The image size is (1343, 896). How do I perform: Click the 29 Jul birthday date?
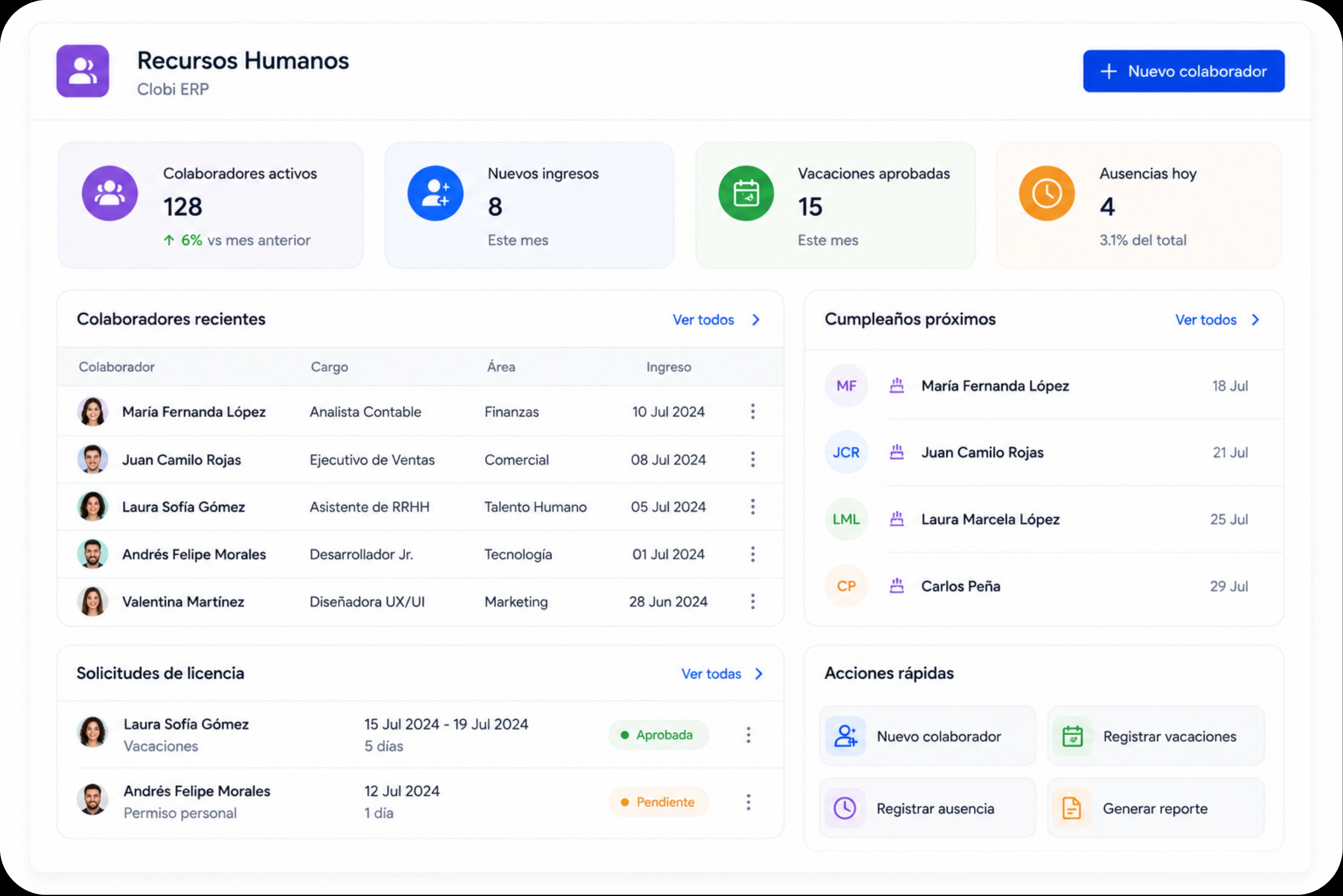1229,586
